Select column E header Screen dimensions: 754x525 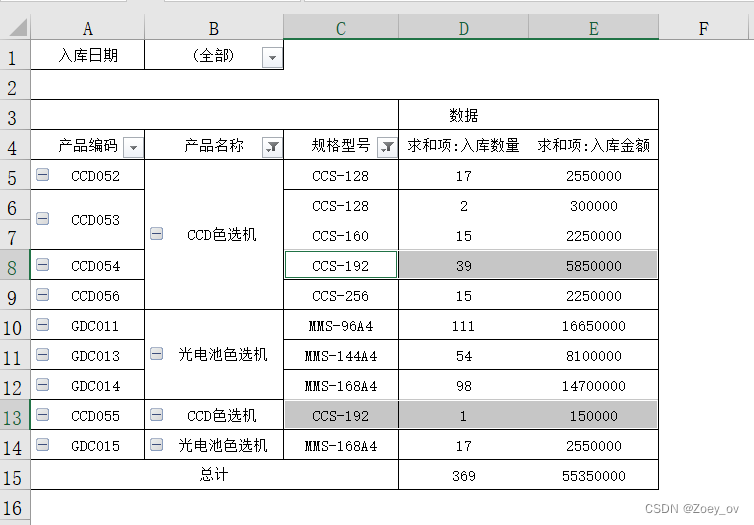pos(593,28)
